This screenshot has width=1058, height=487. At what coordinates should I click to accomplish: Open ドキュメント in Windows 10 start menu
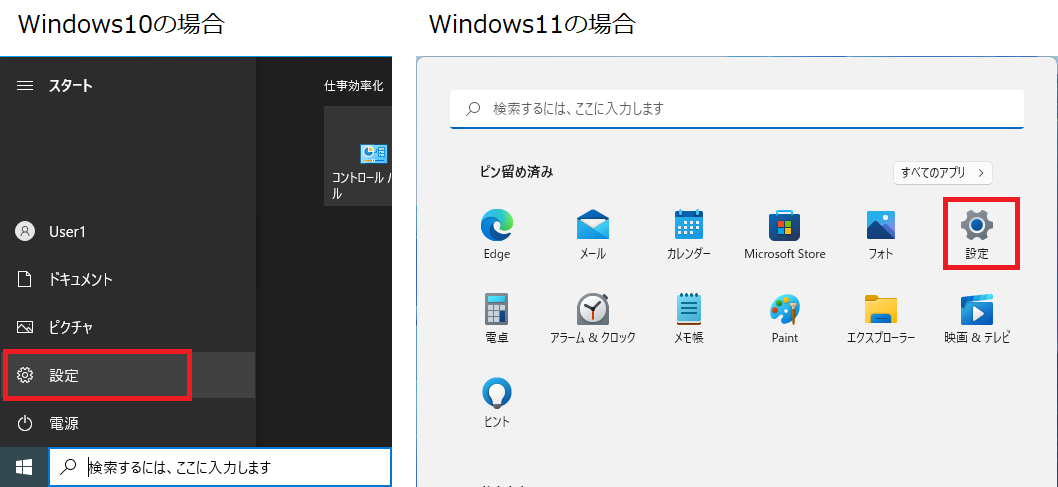click(x=128, y=279)
